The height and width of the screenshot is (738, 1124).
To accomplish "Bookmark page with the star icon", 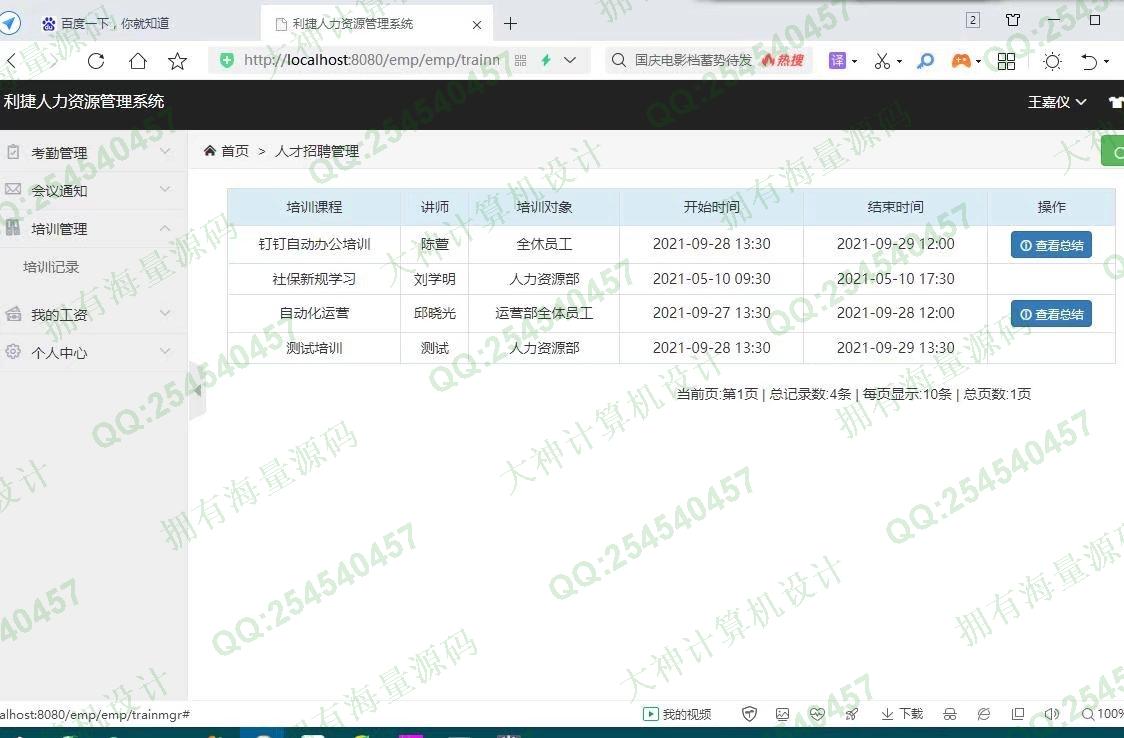I will (x=178, y=61).
